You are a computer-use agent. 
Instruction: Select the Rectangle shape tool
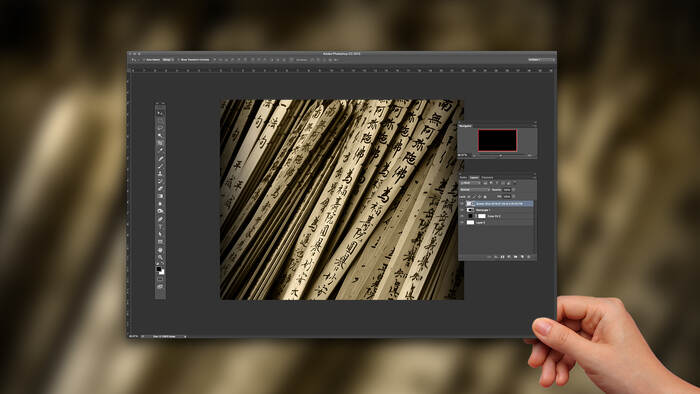[x=160, y=241]
